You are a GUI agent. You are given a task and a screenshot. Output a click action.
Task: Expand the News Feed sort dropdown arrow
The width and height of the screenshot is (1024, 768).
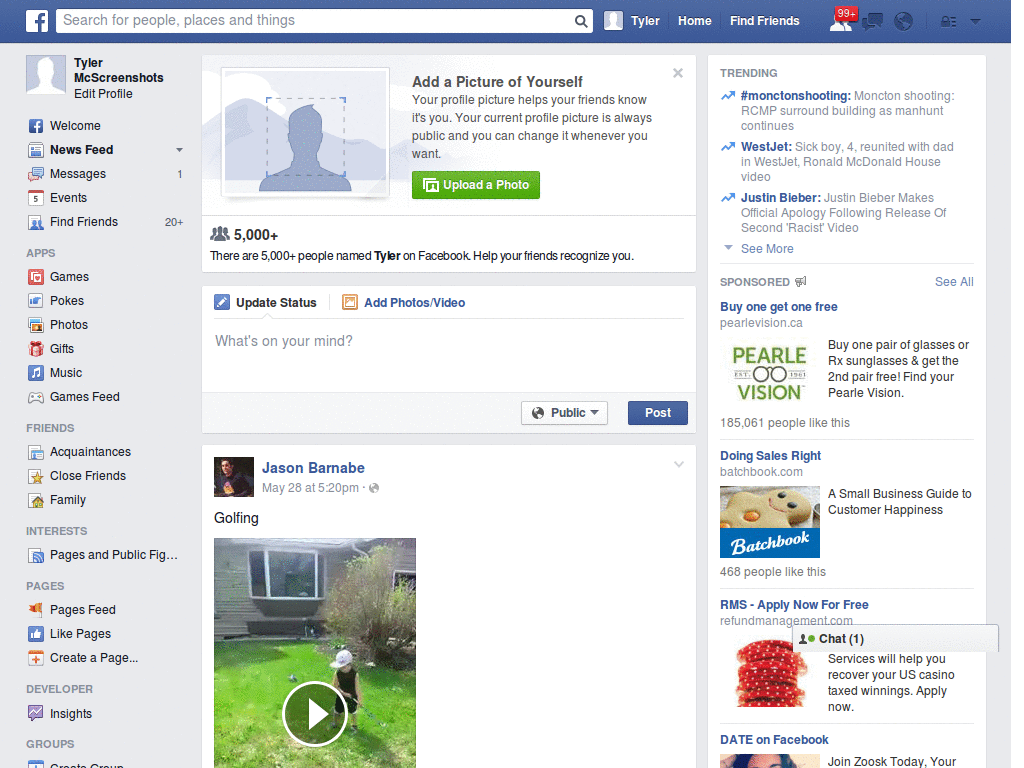click(x=179, y=150)
